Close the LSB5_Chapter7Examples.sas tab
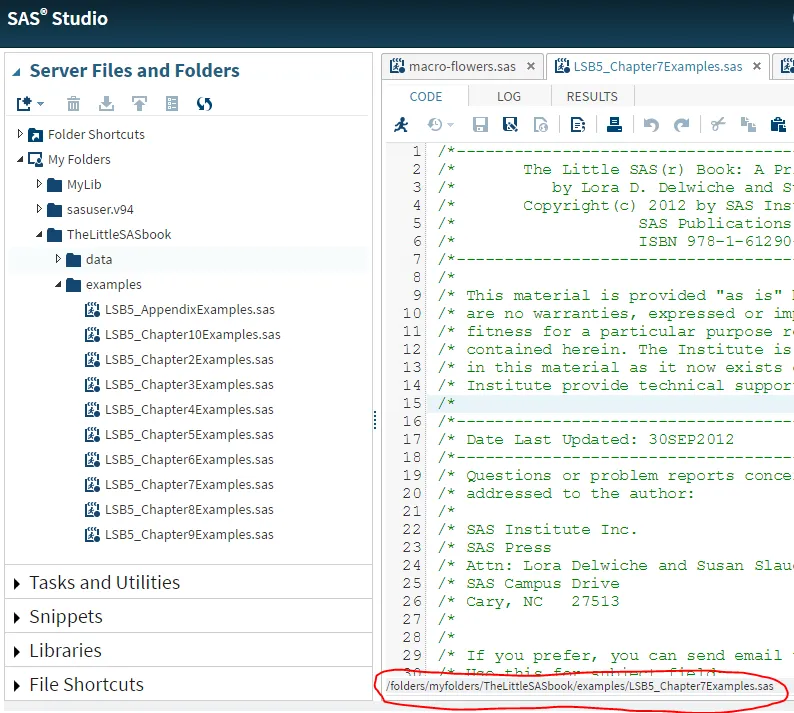The width and height of the screenshot is (794, 713). pos(757,66)
